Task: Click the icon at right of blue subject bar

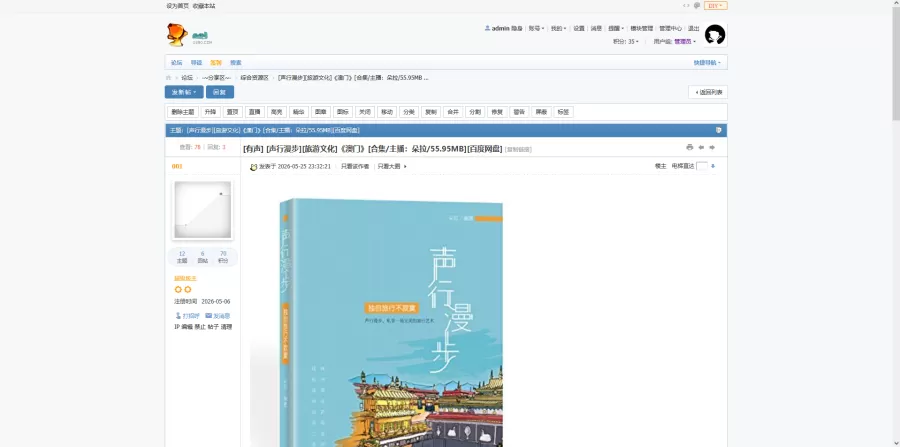Action: [x=719, y=130]
